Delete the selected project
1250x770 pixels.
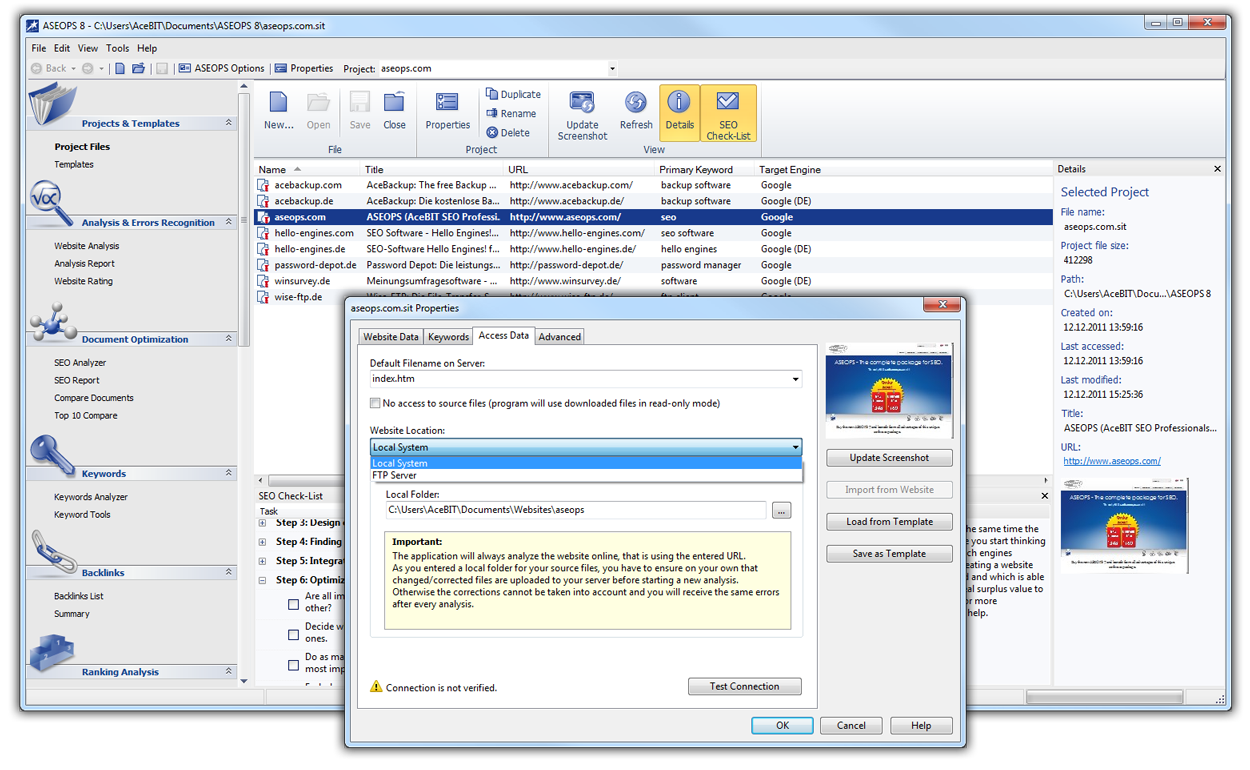pos(508,132)
